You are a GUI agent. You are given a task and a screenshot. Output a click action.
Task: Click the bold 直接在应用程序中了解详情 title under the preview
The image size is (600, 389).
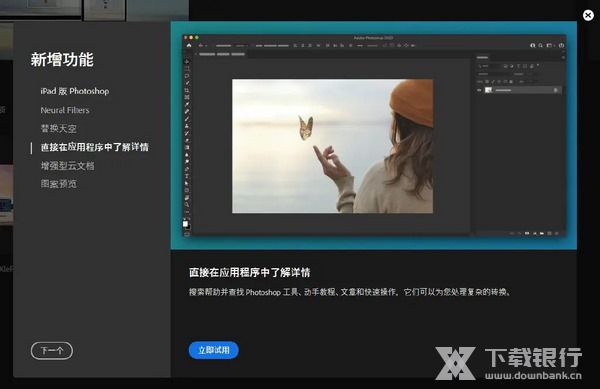(249, 272)
